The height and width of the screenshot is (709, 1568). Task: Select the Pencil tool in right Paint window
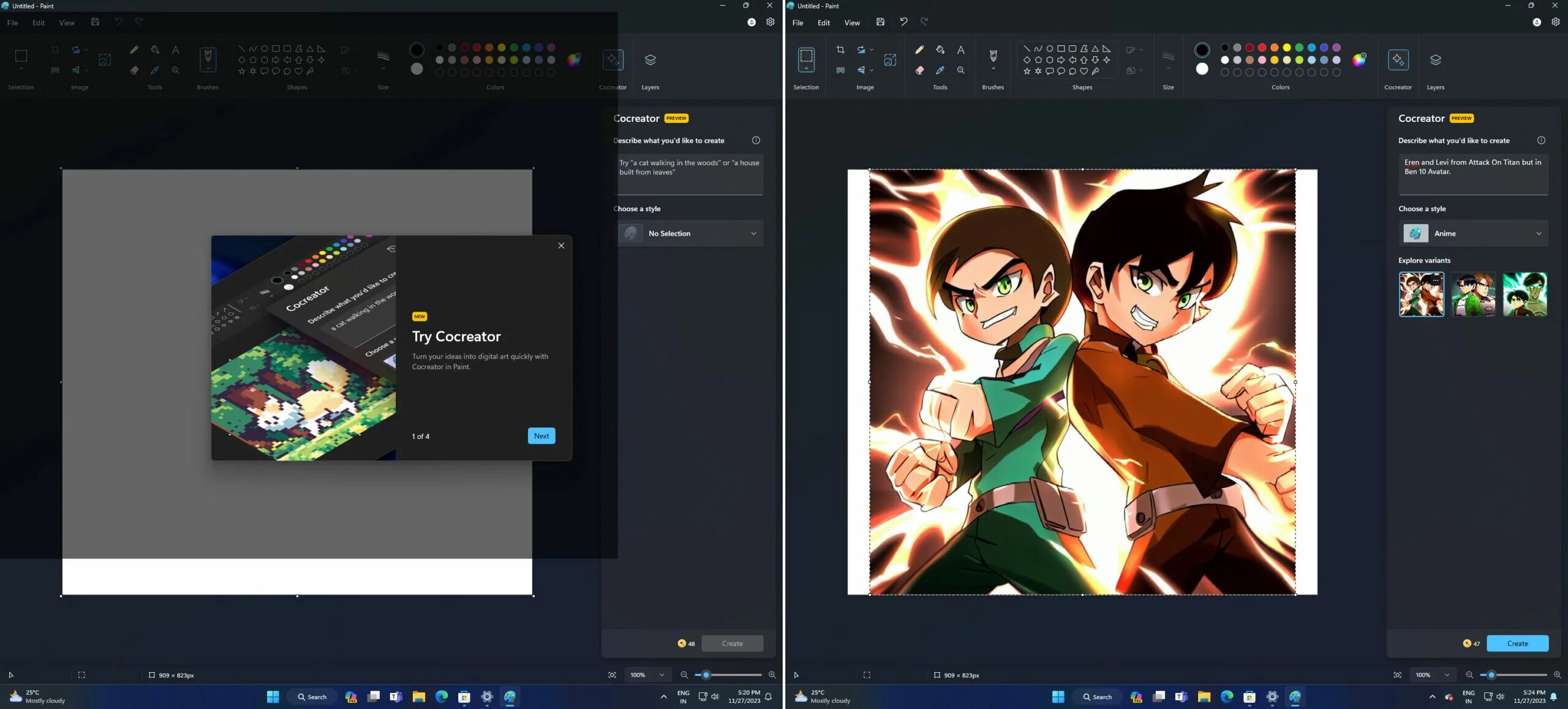[x=919, y=50]
